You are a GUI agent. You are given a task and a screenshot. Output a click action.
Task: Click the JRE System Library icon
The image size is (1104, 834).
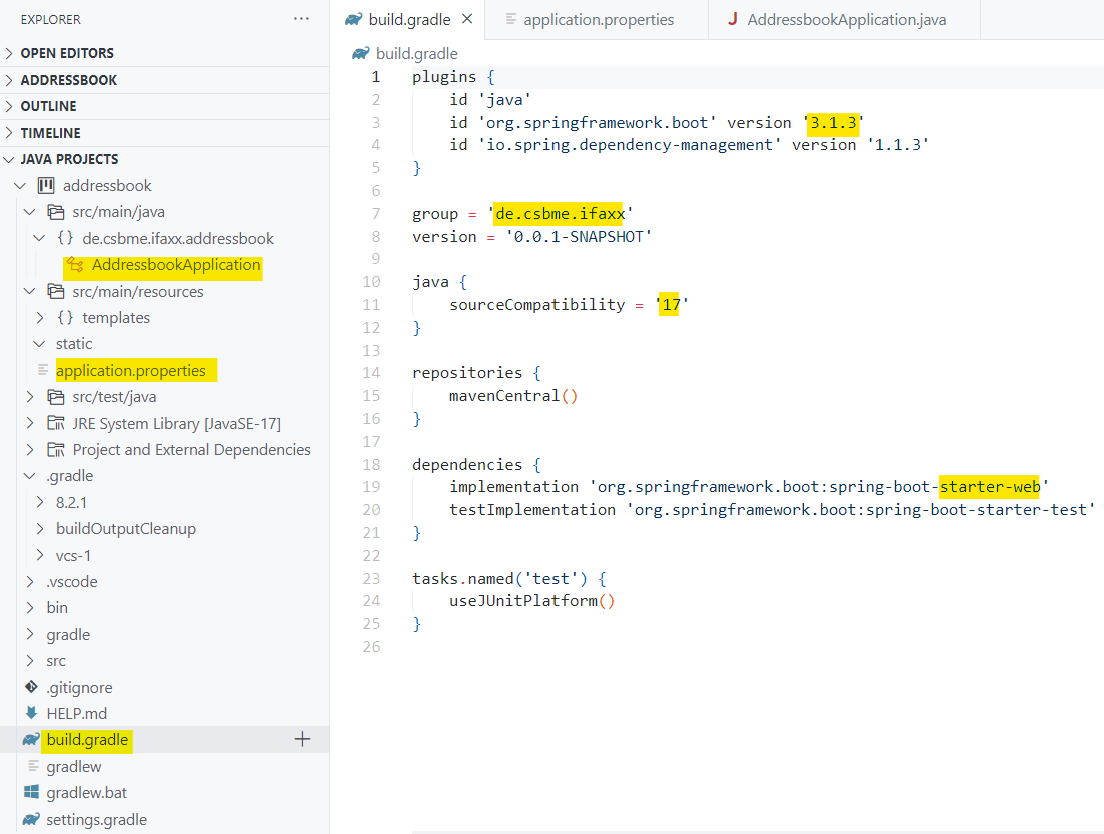click(x=56, y=423)
